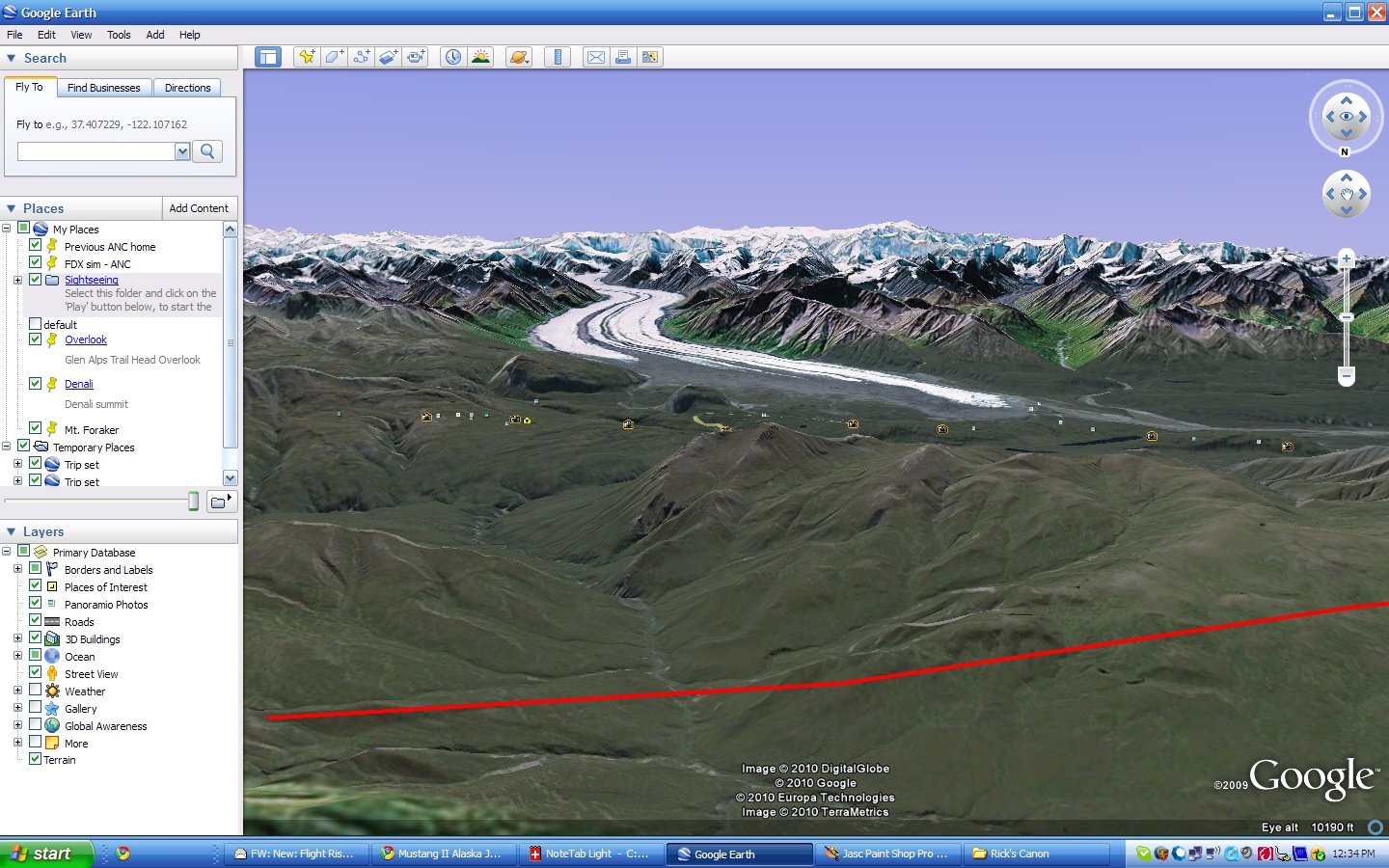The height and width of the screenshot is (868, 1389).
Task: View in Google Maps icon
Action: pyautogui.click(x=650, y=57)
